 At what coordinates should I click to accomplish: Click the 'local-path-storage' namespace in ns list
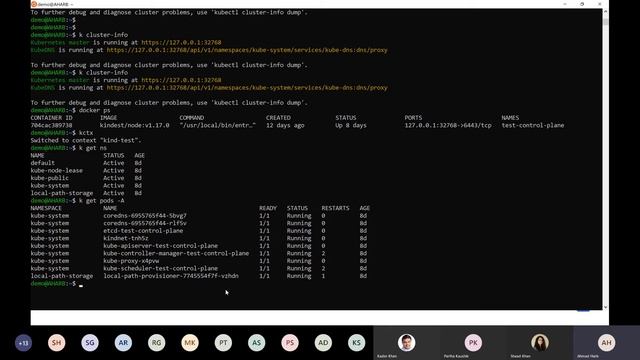[62, 193]
